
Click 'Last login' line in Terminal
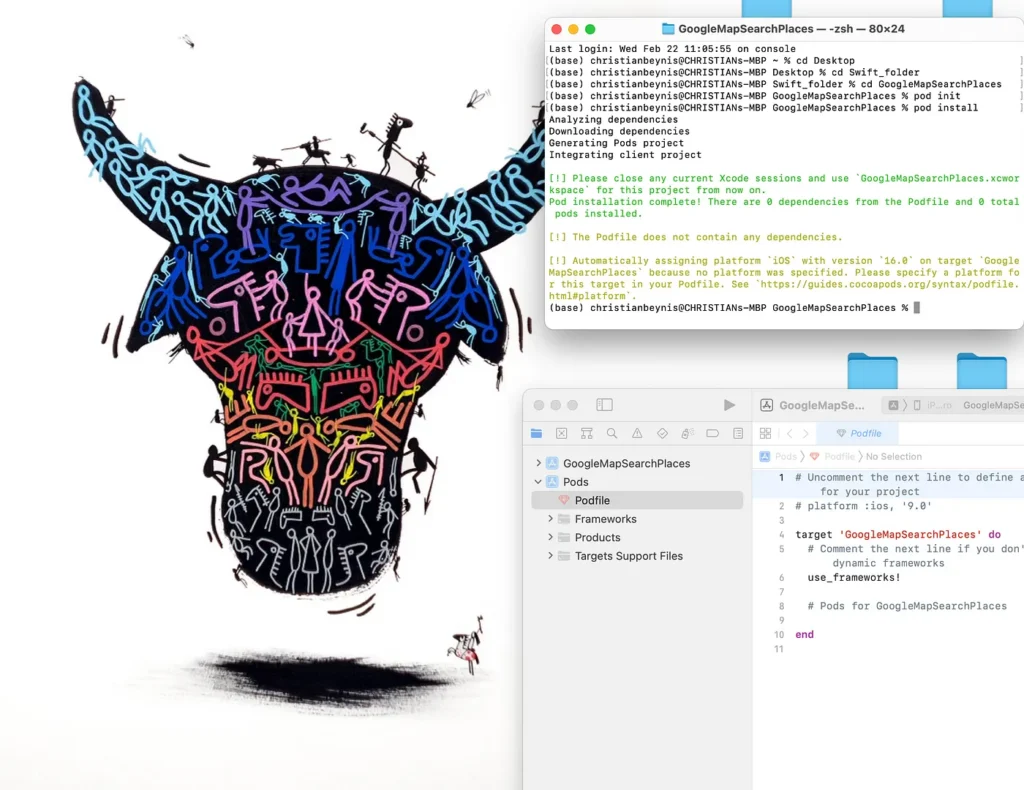pos(672,49)
